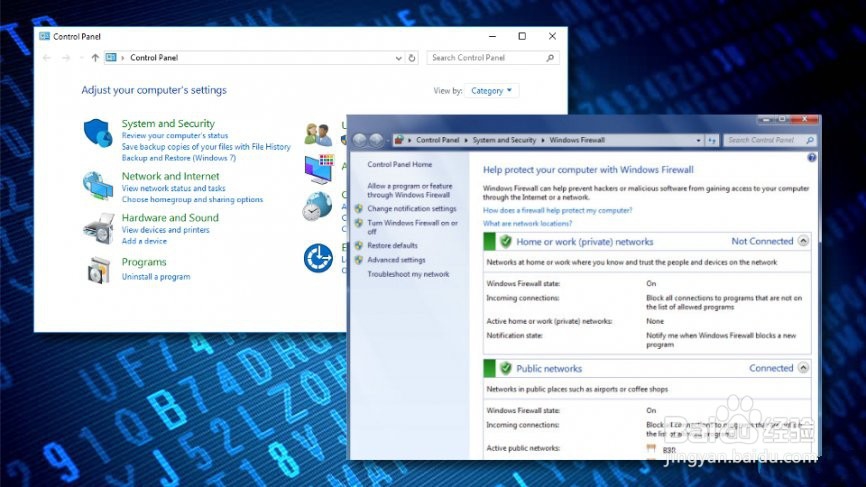The width and height of the screenshot is (866, 487).
Task: Click Review your computer's status
Action: [175, 135]
